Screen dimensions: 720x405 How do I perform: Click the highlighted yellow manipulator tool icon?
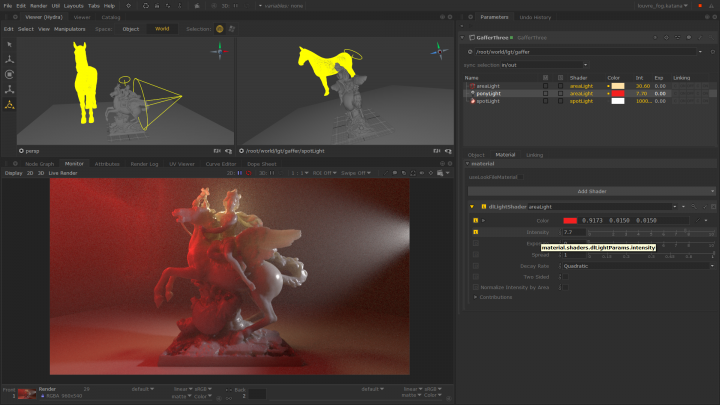point(9,103)
